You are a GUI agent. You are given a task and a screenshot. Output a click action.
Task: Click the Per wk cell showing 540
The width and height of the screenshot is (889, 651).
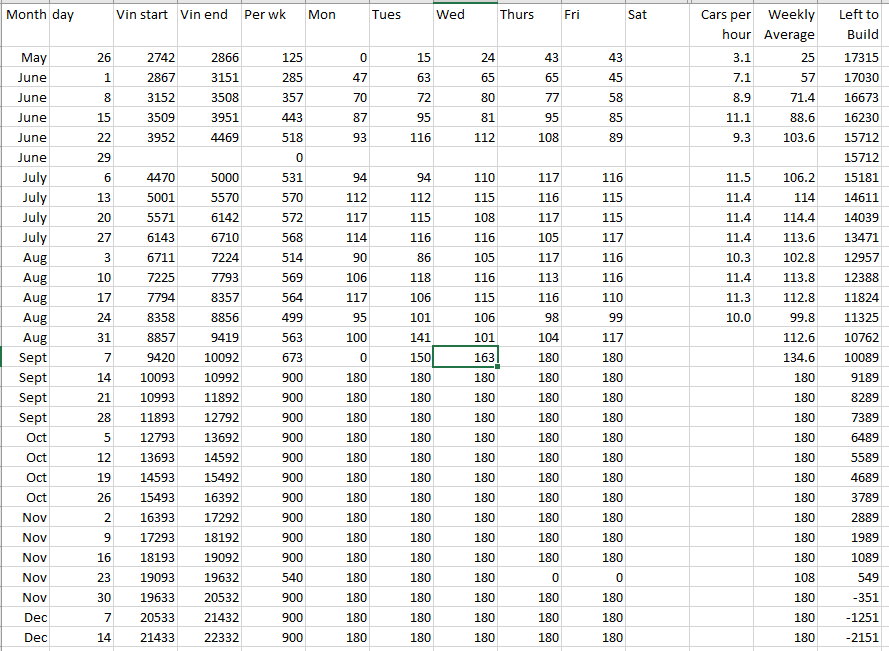pos(273,578)
